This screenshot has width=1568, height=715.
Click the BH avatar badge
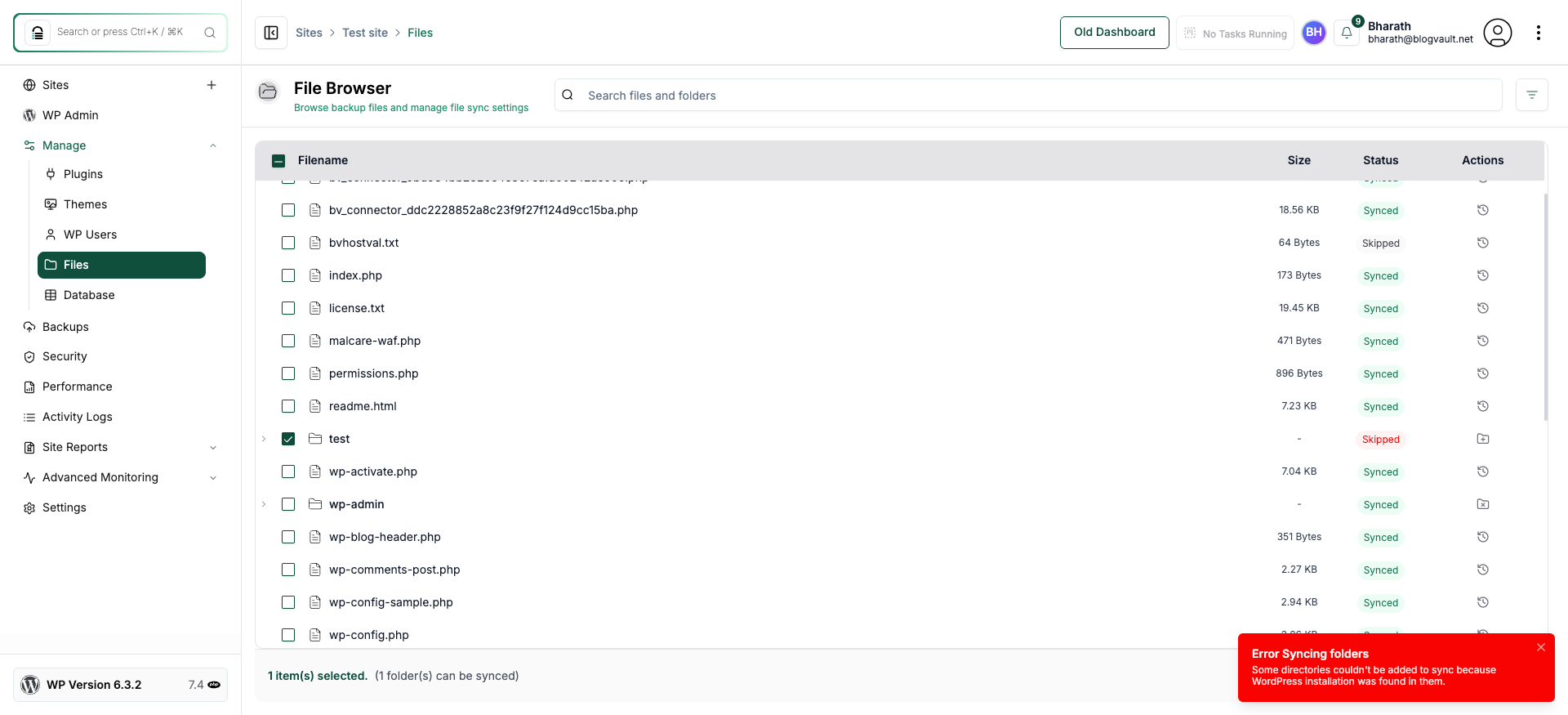click(1314, 33)
